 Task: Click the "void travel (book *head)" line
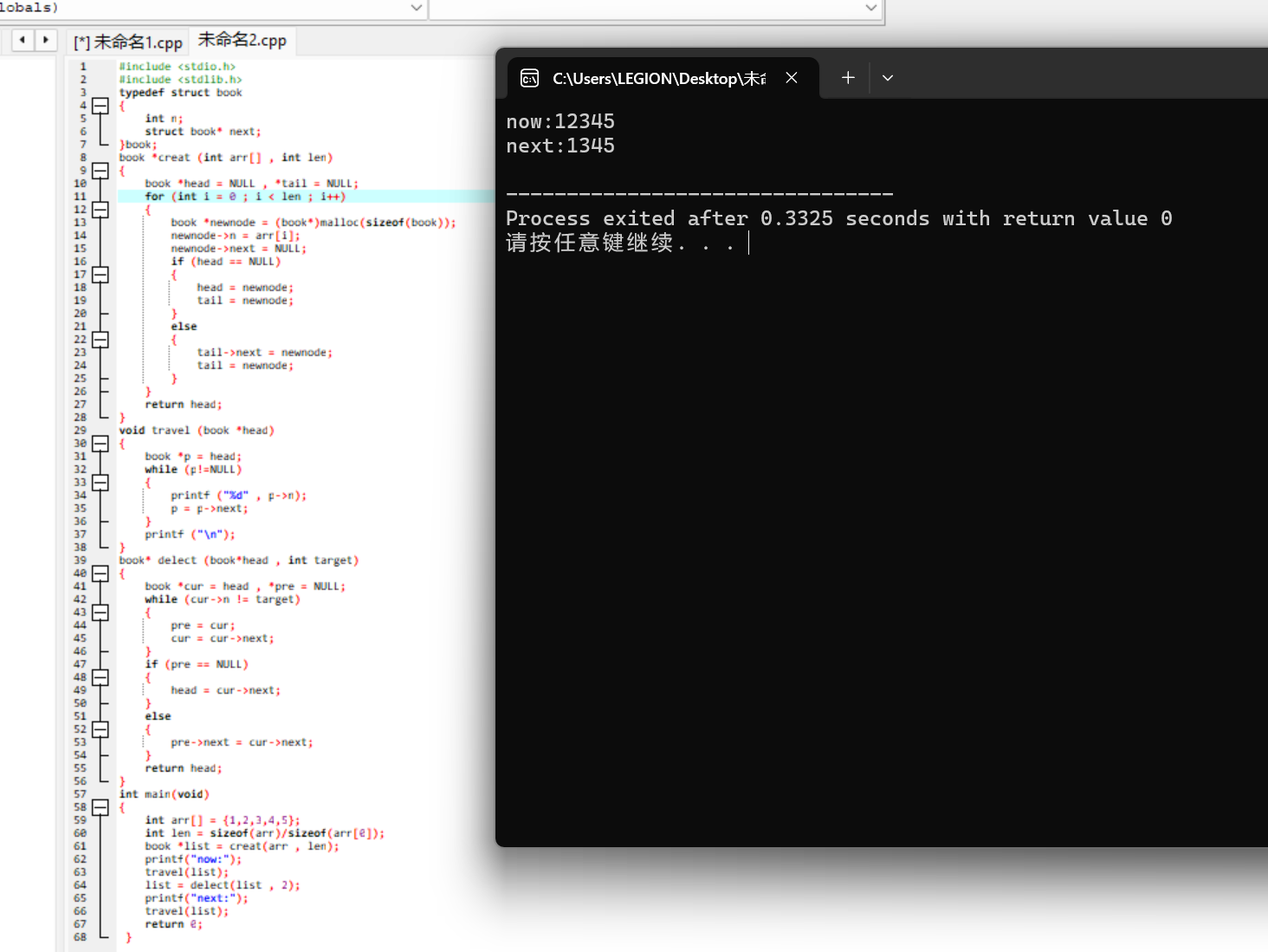pyautogui.click(x=197, y=431)
